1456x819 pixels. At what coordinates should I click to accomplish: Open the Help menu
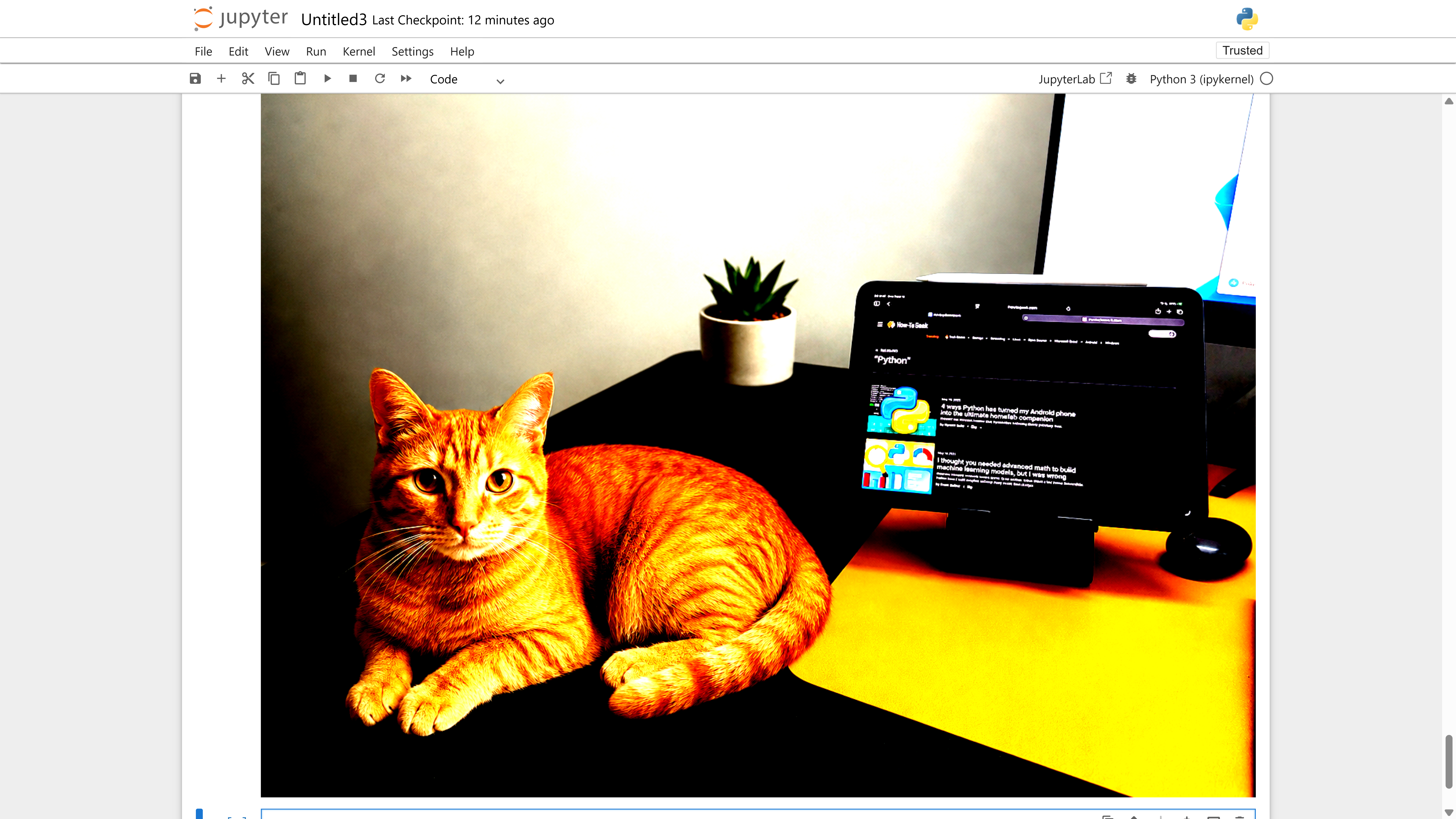(x=462, y=51)
